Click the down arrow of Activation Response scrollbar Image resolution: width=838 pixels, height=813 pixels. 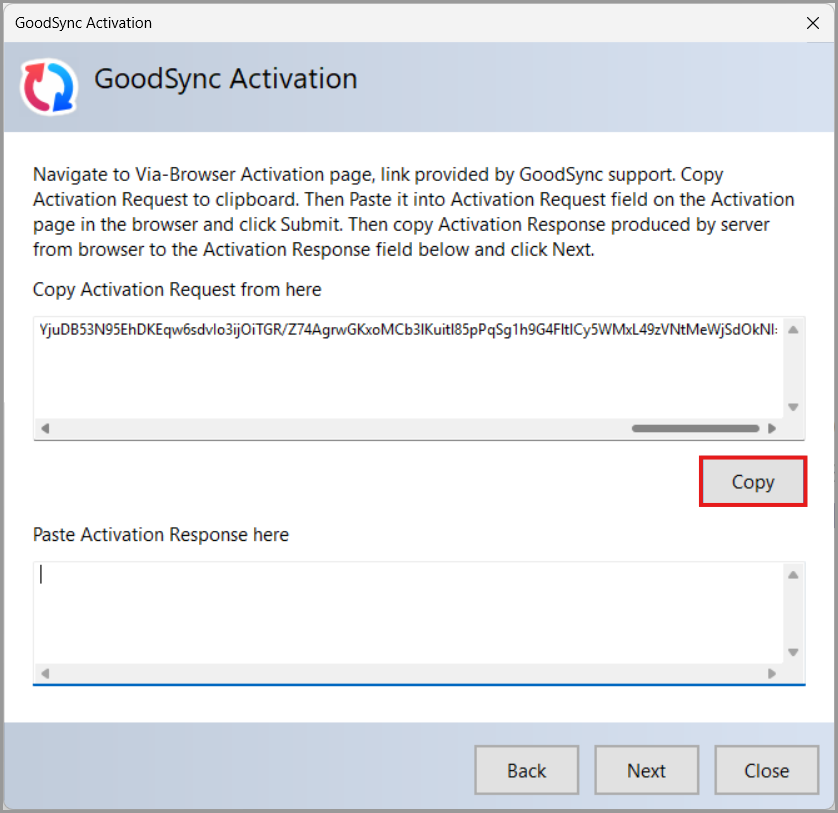click(793, 652)
